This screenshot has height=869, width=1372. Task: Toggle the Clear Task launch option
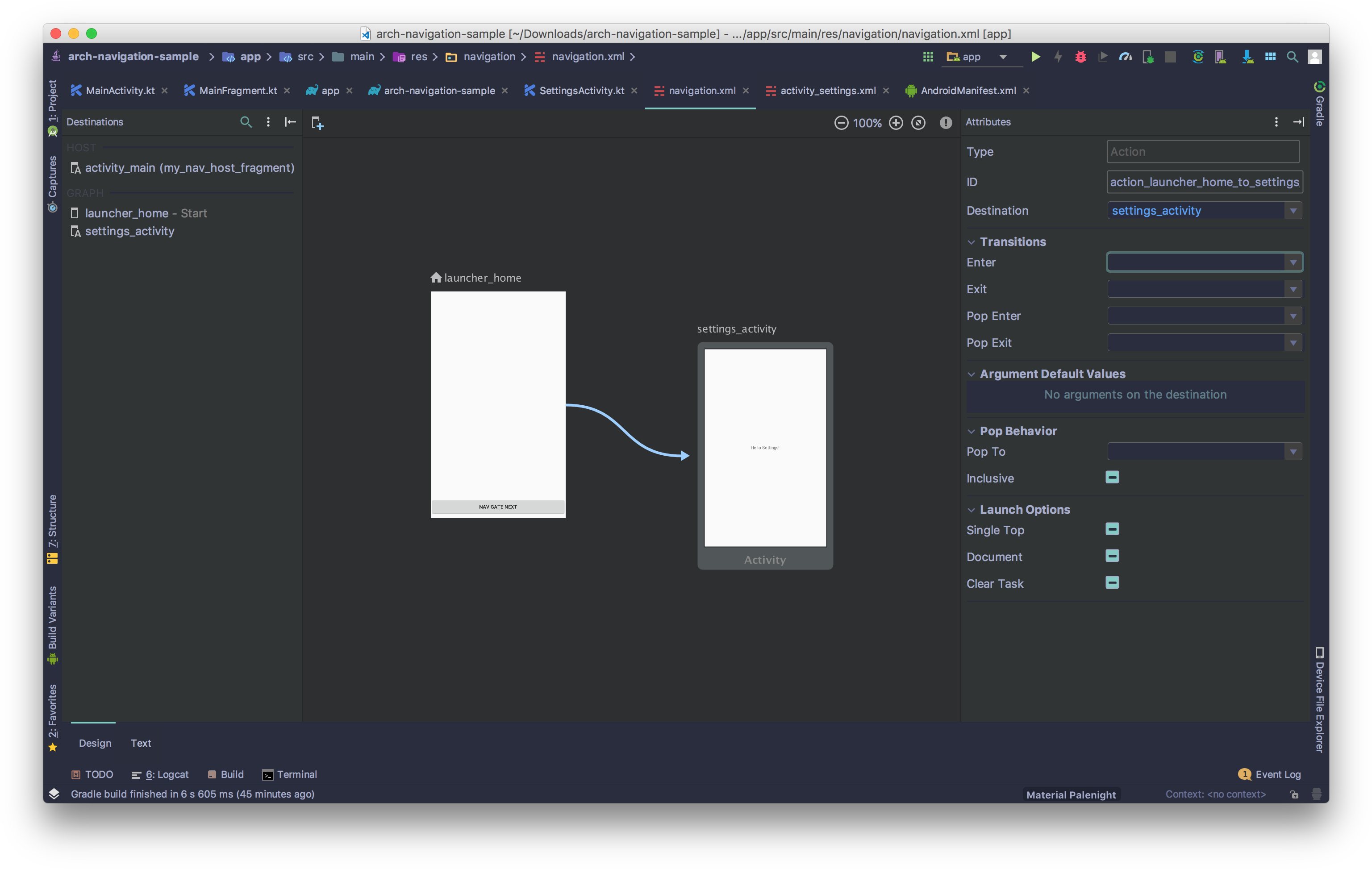coord(1112,582)
